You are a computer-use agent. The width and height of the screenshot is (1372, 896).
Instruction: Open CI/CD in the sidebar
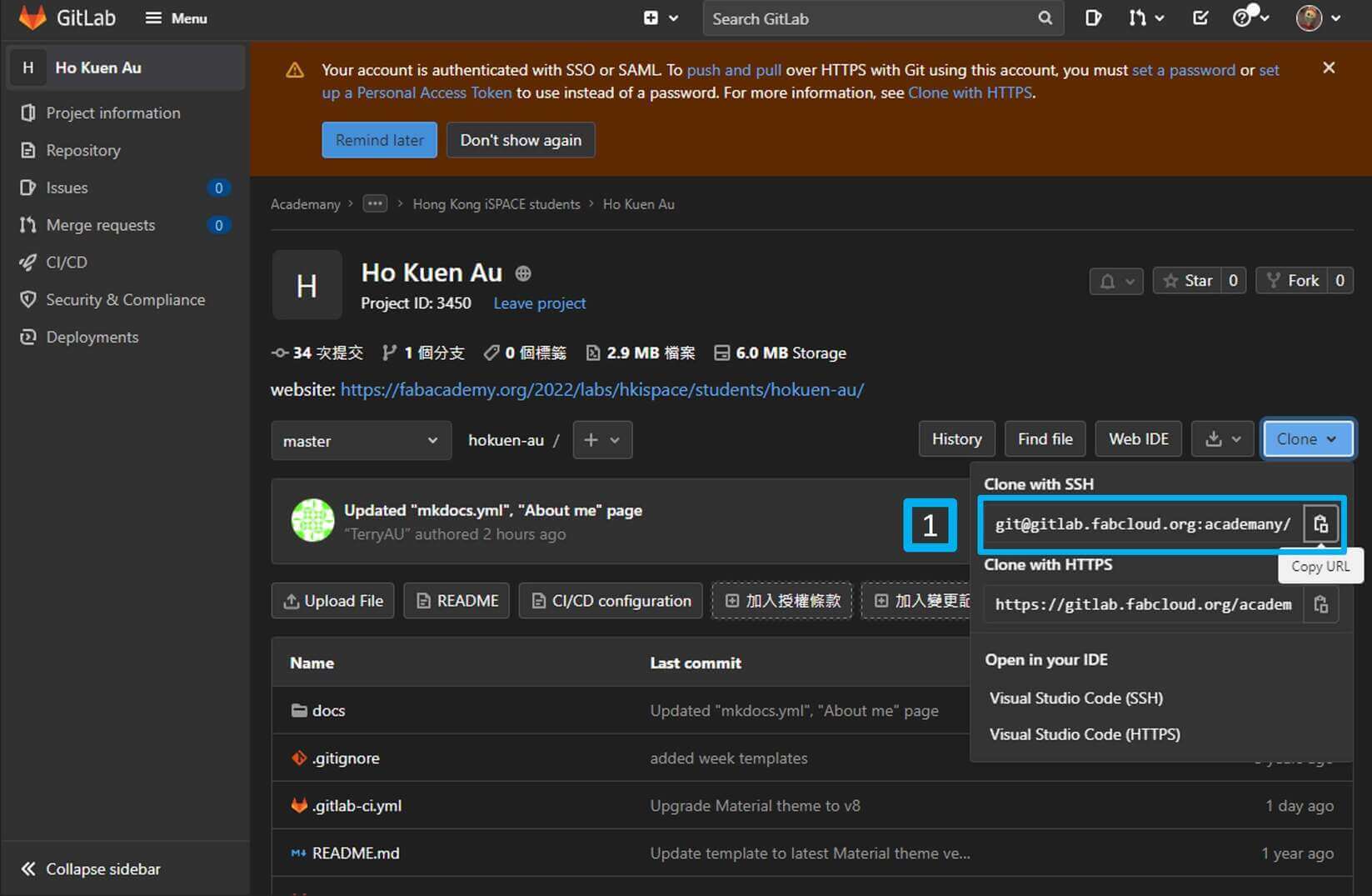[x=67, y=263]
